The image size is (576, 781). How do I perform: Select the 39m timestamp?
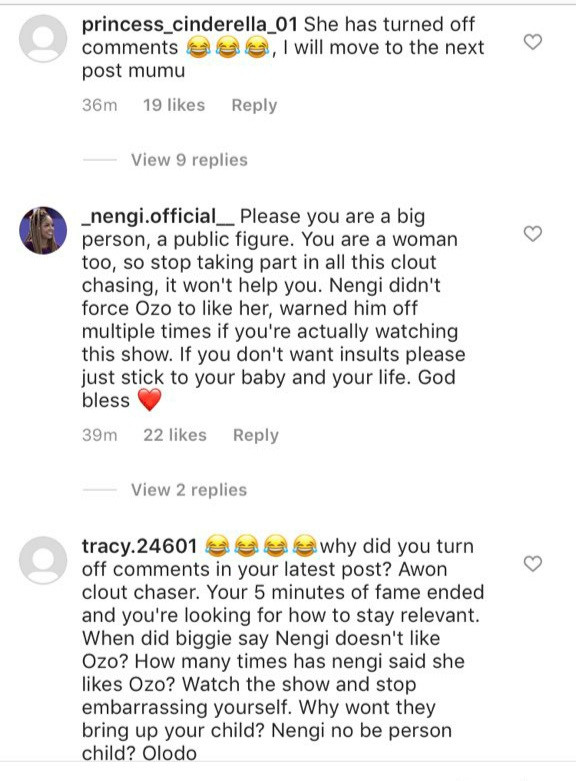pos(100,435)
